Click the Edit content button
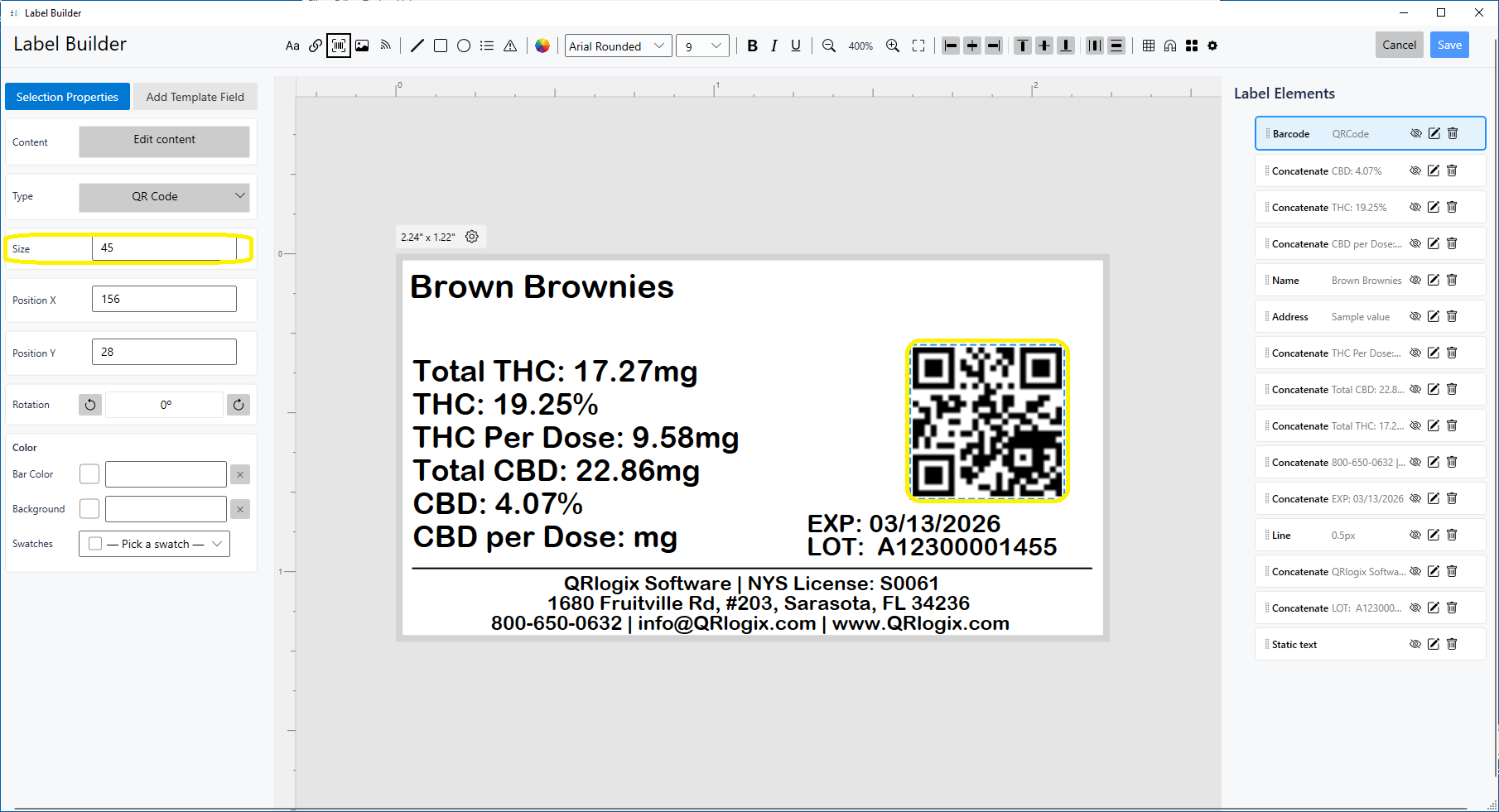Image resolution: width=1499 pixels, height=812 pixels. (x=164, y=141)
